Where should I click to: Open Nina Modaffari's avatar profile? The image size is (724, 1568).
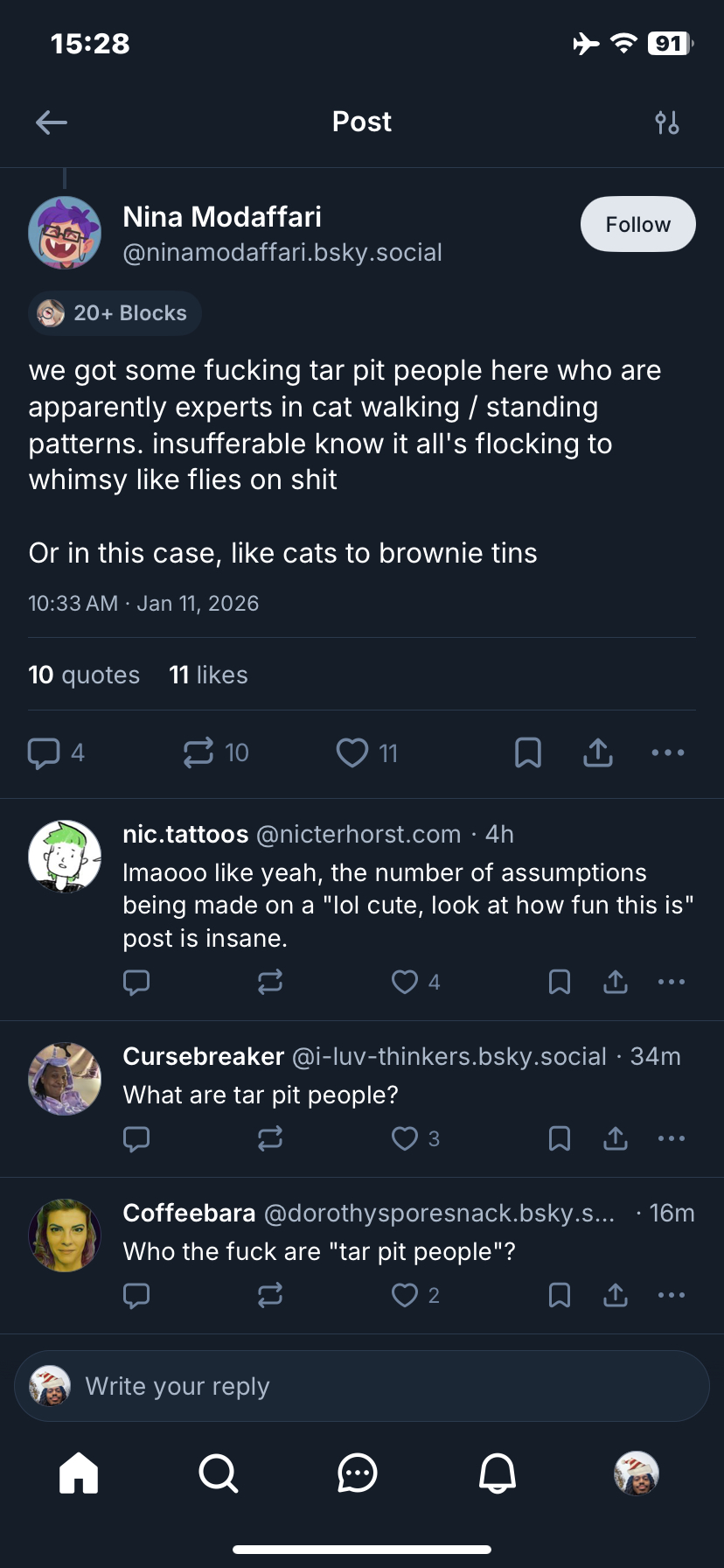(x=65, y=233)
